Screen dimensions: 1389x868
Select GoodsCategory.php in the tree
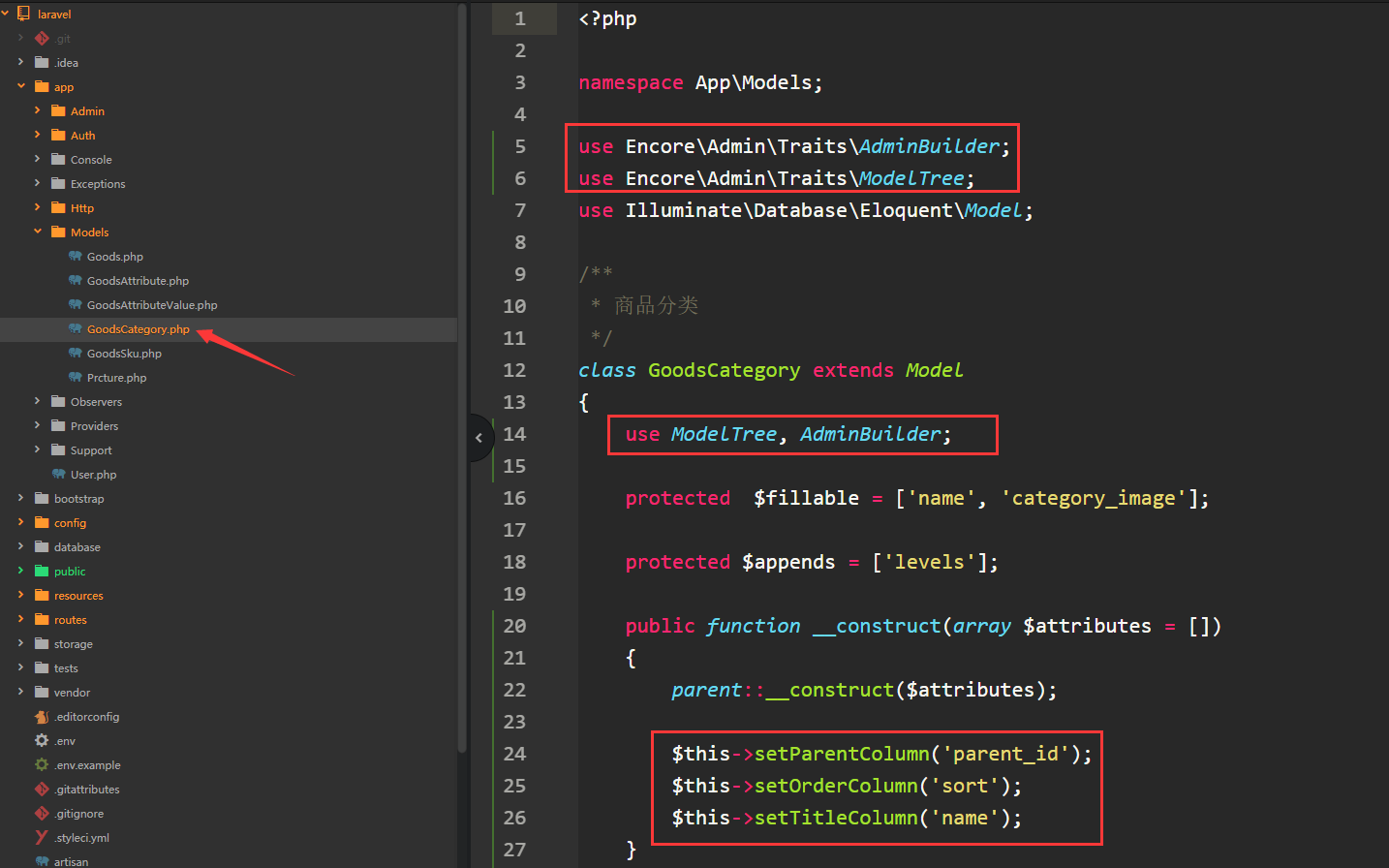[139, 329]
